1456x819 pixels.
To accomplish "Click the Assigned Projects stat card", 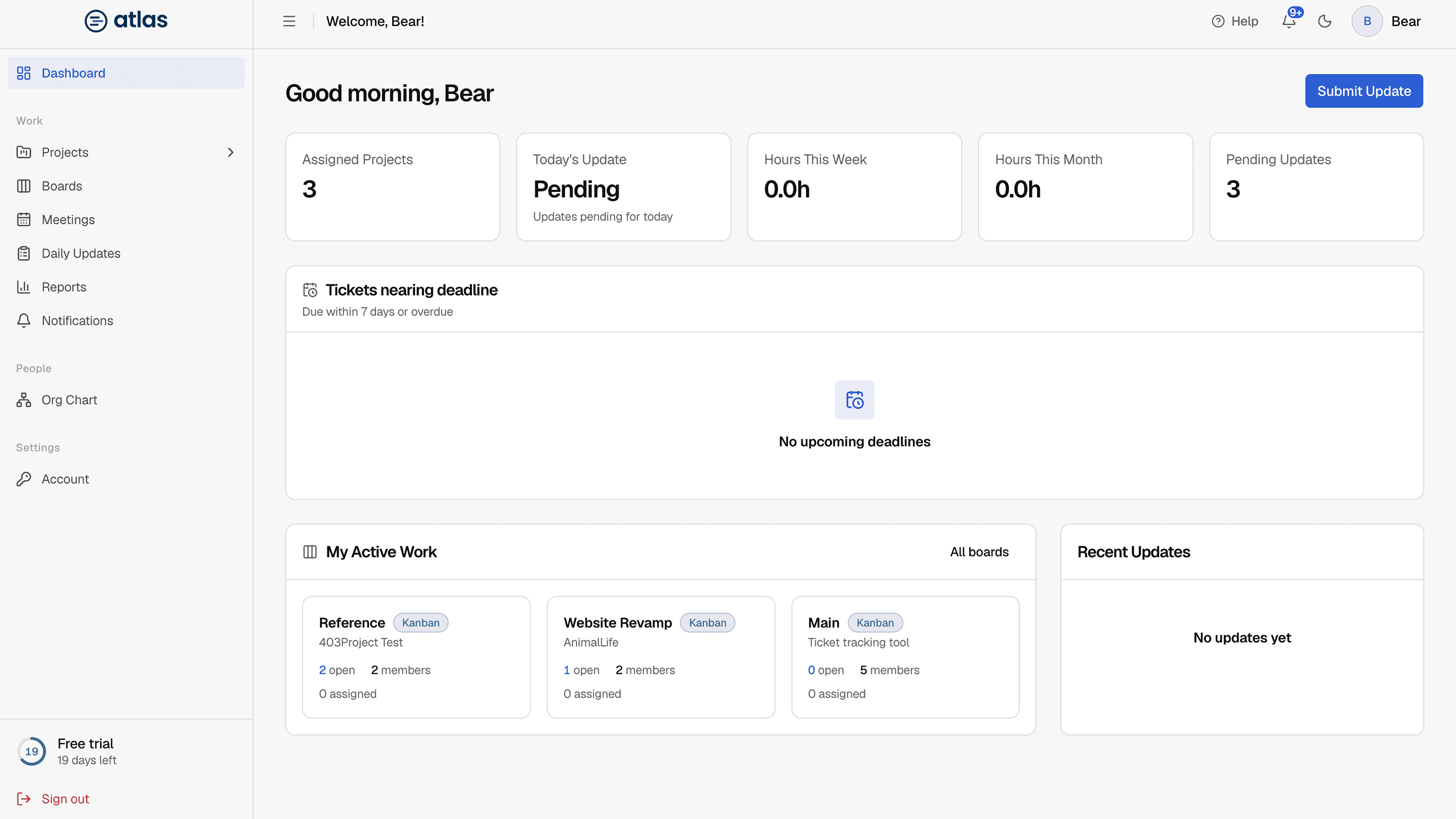I will 392,187.
